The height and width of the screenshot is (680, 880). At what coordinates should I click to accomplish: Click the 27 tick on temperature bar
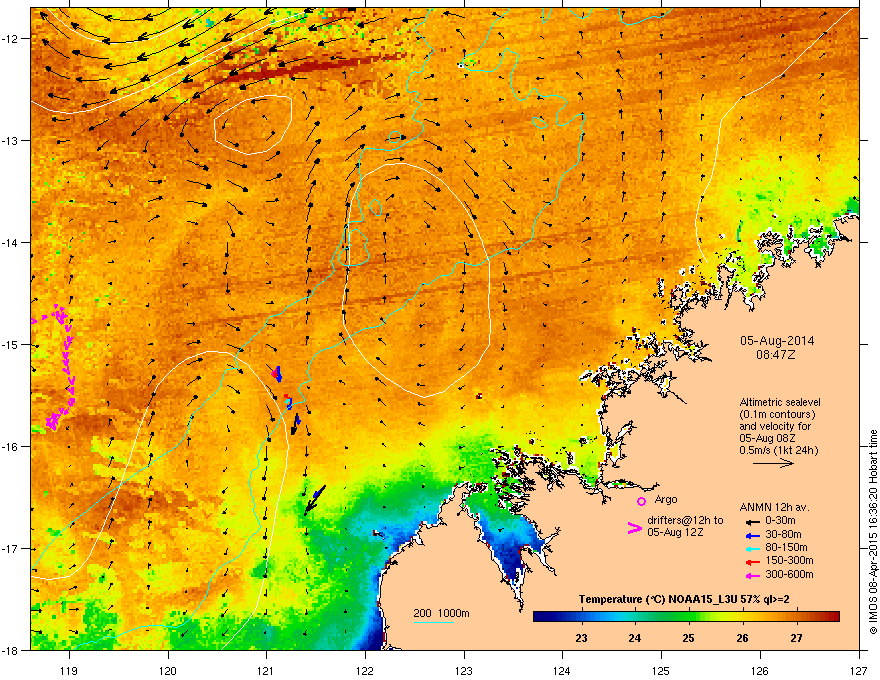(796, 638)
